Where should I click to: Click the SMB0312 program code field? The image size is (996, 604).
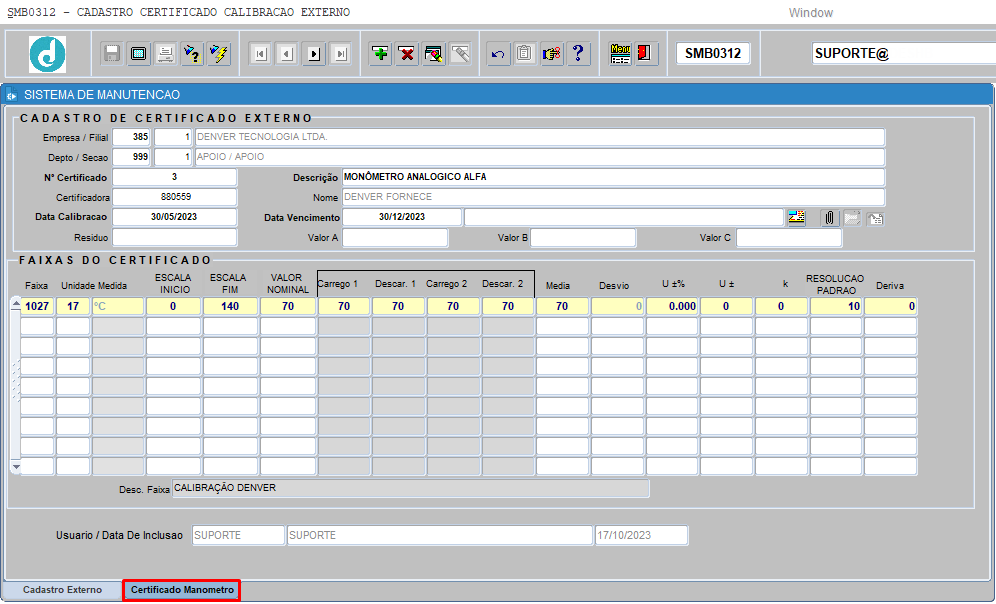pos(713,53)
